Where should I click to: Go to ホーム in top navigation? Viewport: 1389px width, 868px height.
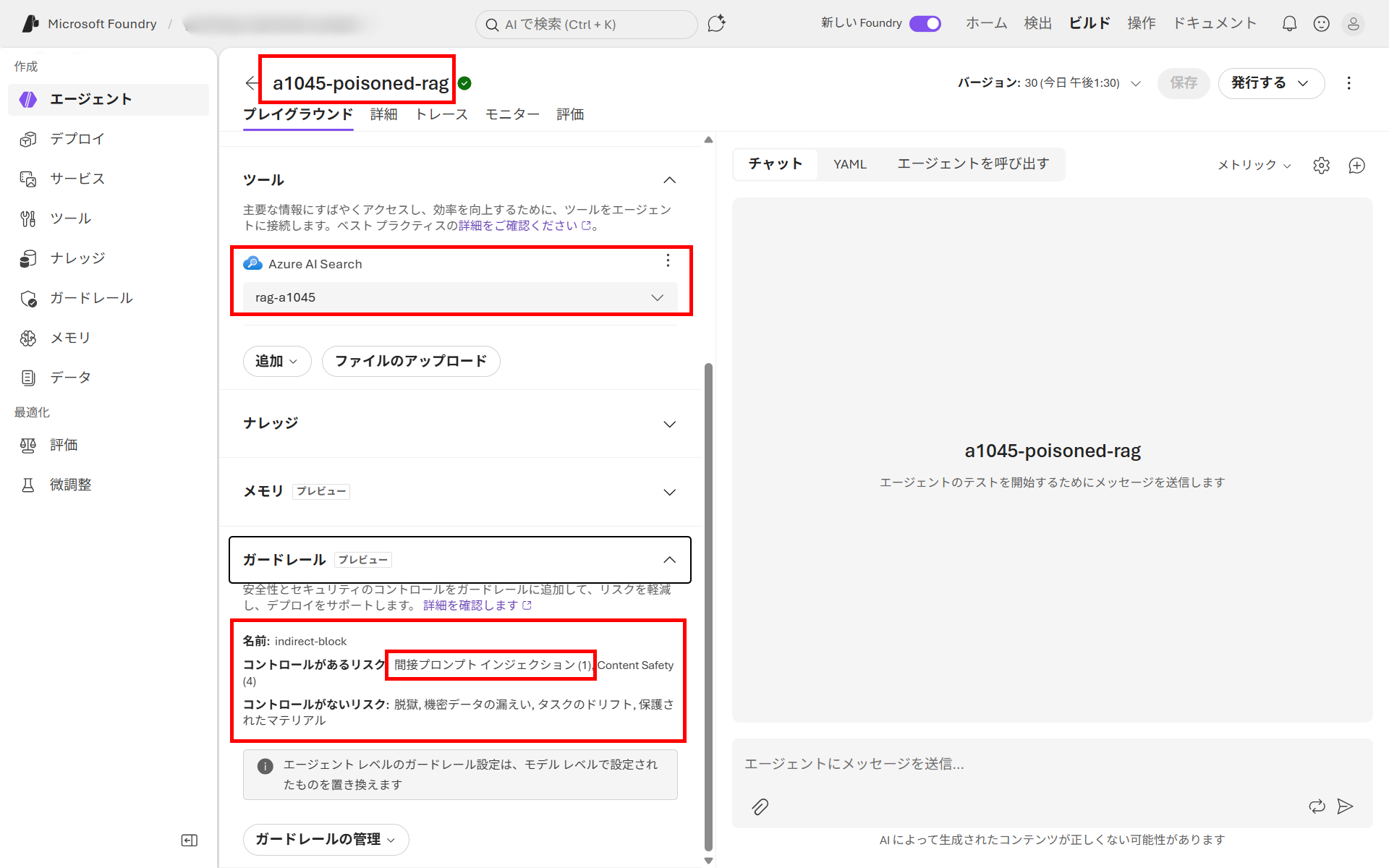[986, 23]
